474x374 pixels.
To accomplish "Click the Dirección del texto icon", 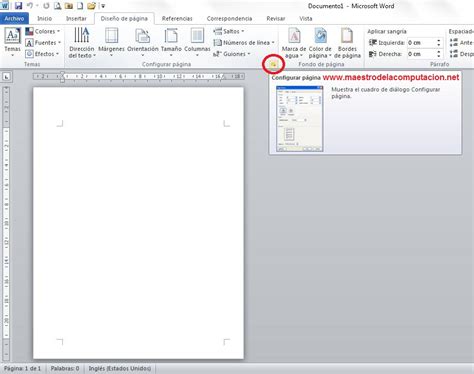I will (x=82, y=35).
